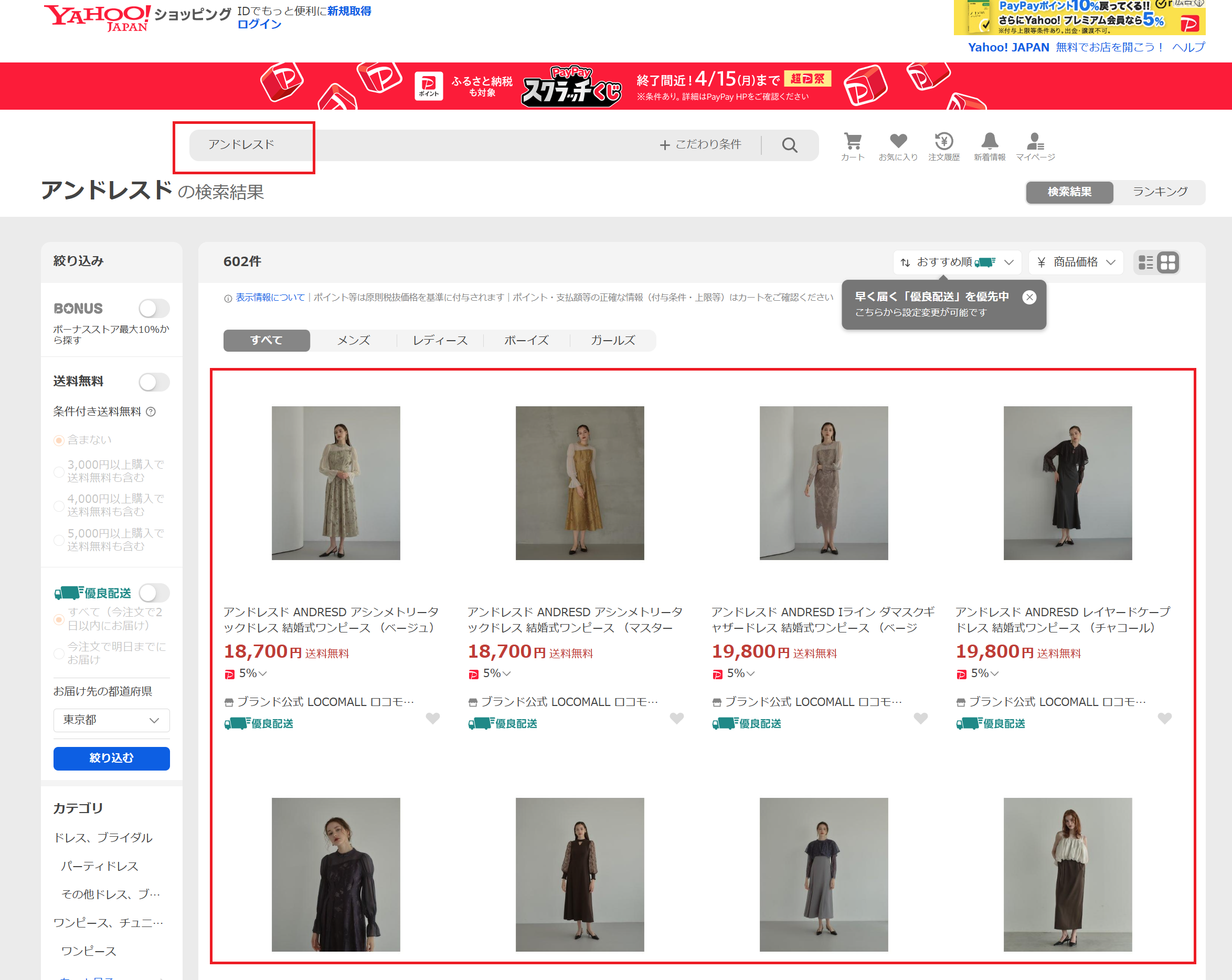The width and height of the screenshot is (1232, 980).
Task: Open the shopping cart icon
Action: point(853,142)
